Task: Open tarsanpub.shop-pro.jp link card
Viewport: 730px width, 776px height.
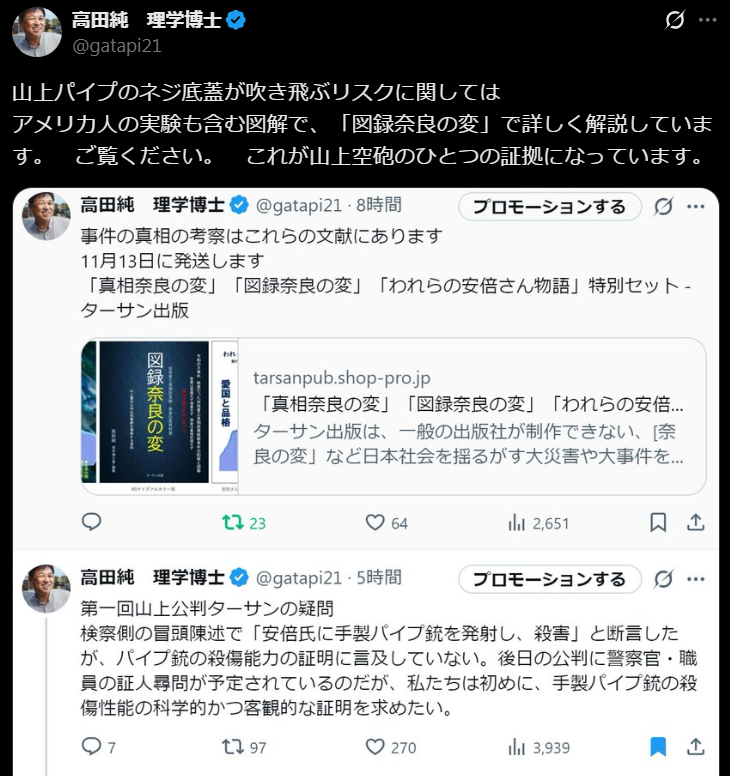Action: tap(394, 416)
